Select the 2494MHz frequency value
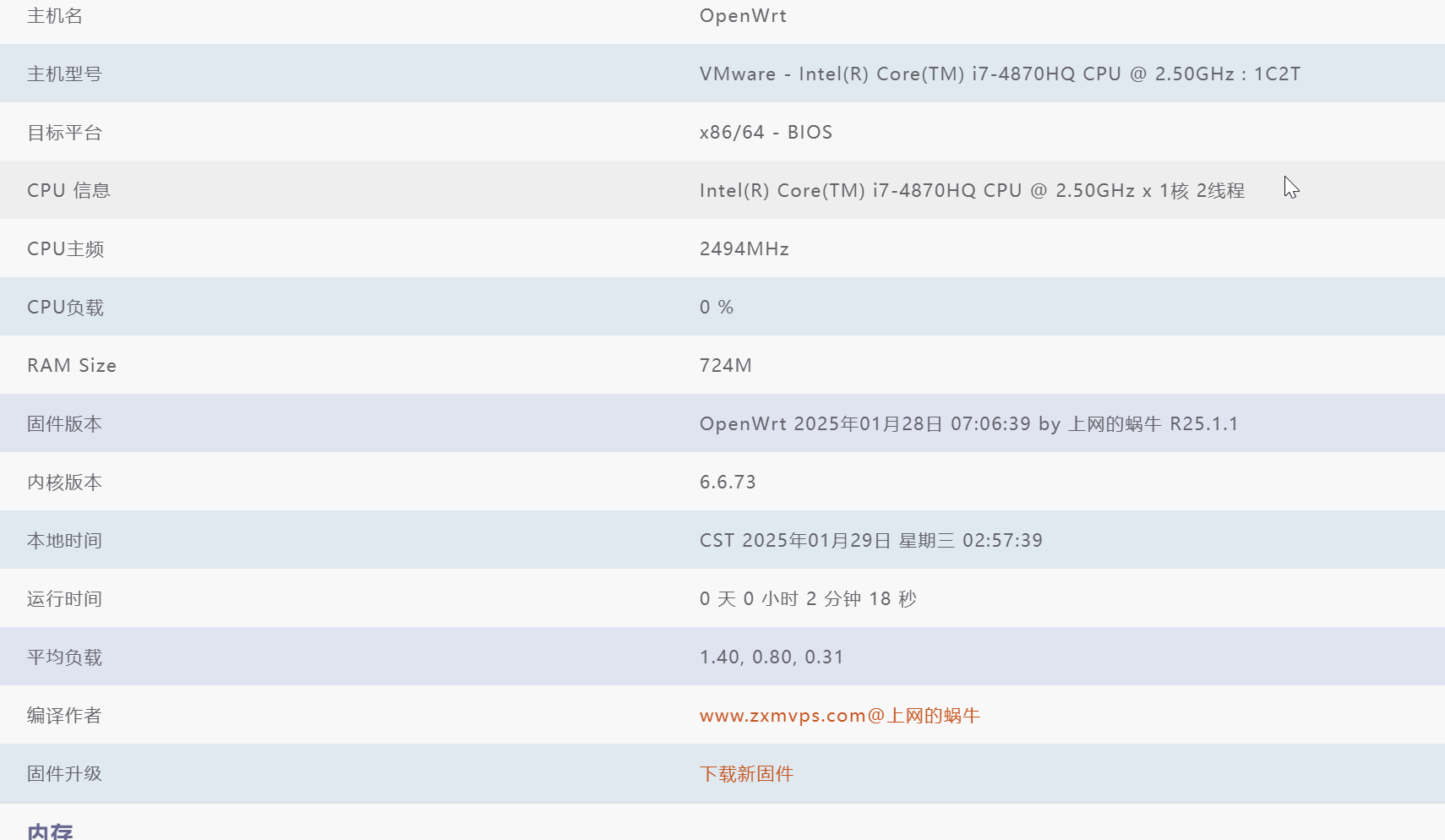Screen dimensions: 1445x840 744,249
